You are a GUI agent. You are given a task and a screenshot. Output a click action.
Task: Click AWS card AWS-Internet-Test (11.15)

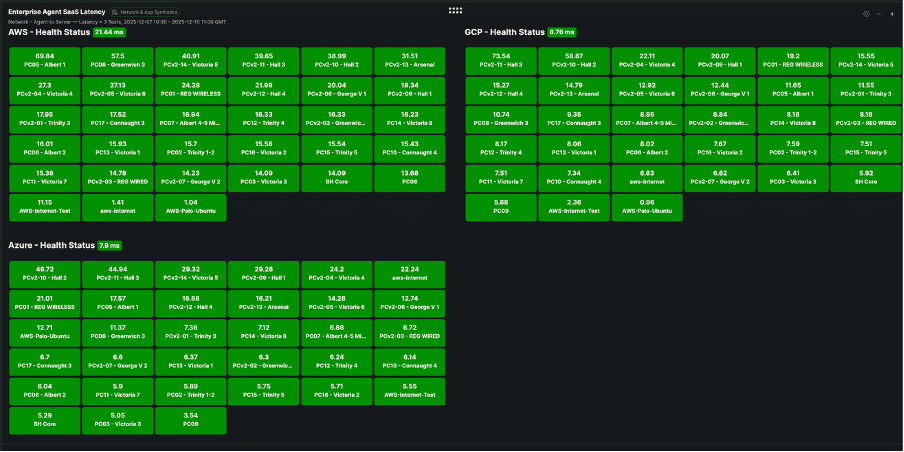pos(45,208)
